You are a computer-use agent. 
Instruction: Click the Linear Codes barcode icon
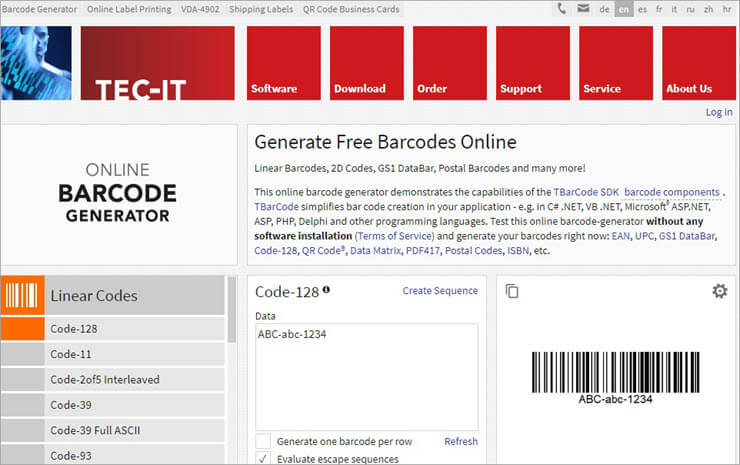tap(22, 296)
